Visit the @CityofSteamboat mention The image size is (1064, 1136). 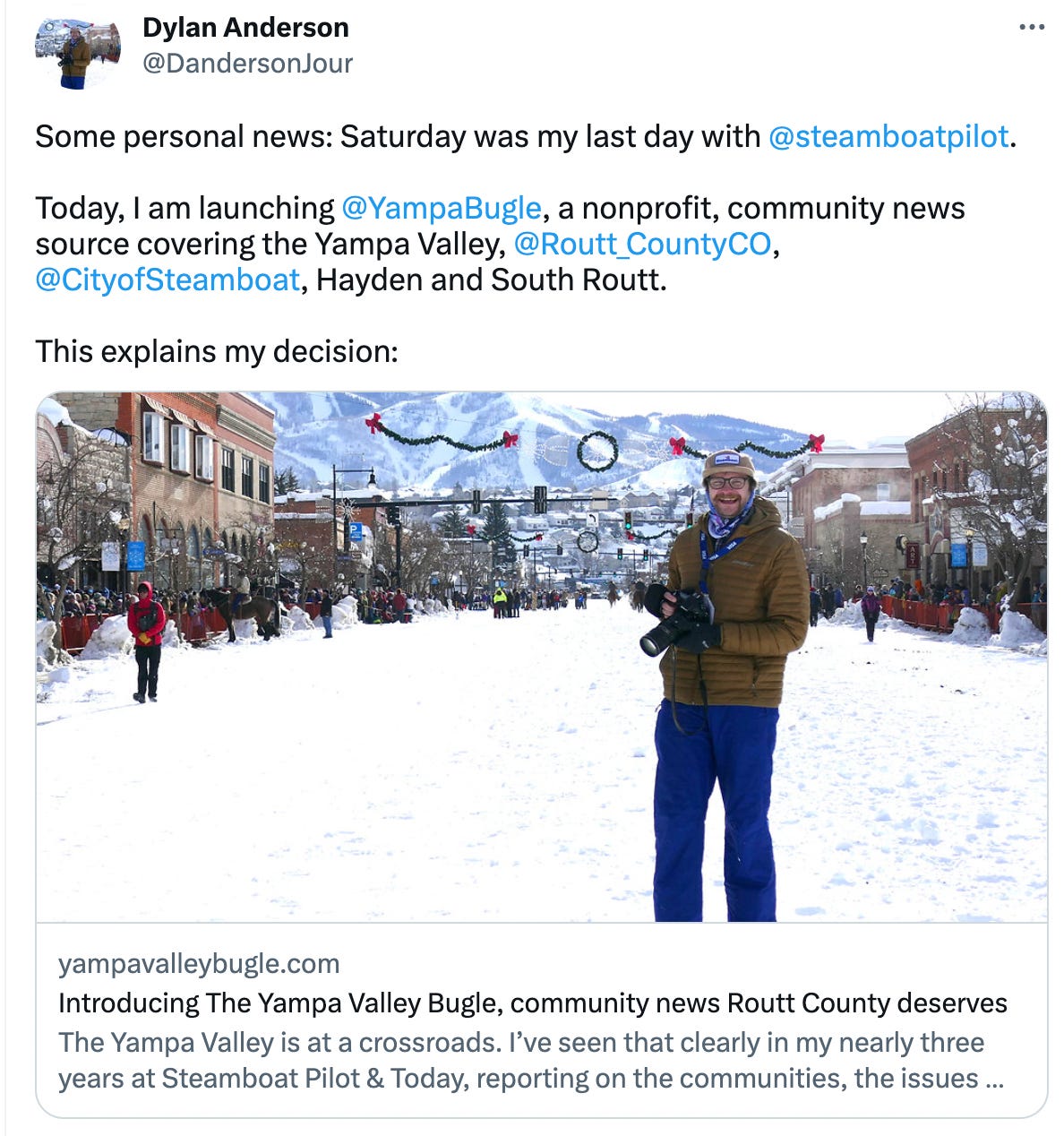[x=167, y=280]
